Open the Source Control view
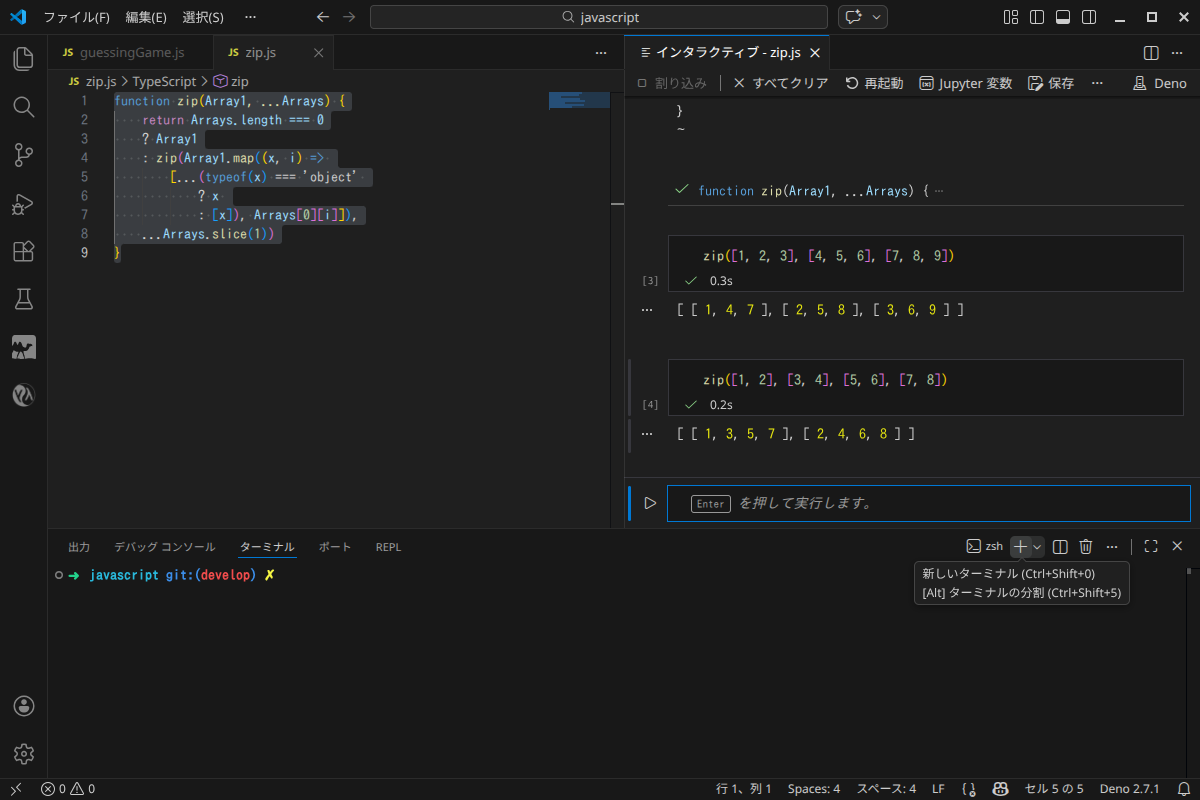This screenshot has width=1200, height=800. coord(24,155)
